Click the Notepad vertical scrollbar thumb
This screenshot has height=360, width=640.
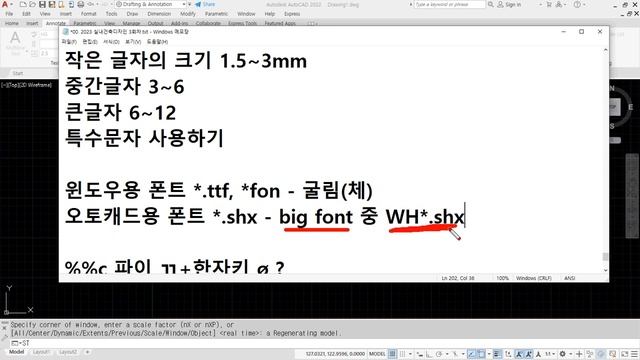pyautogui.click(x=605, y=257)
